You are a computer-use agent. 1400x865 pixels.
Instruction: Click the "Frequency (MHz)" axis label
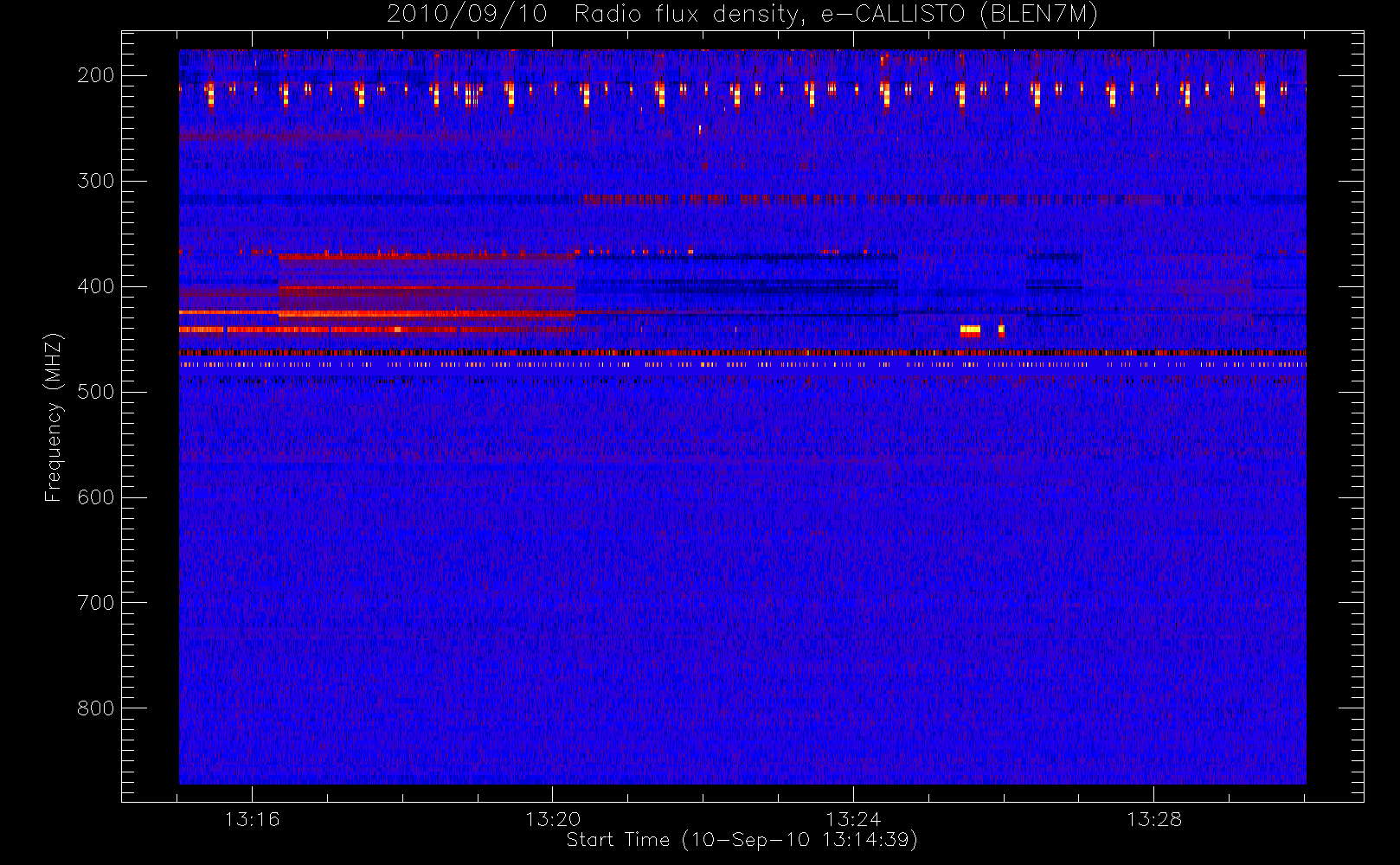click(54, 417)
